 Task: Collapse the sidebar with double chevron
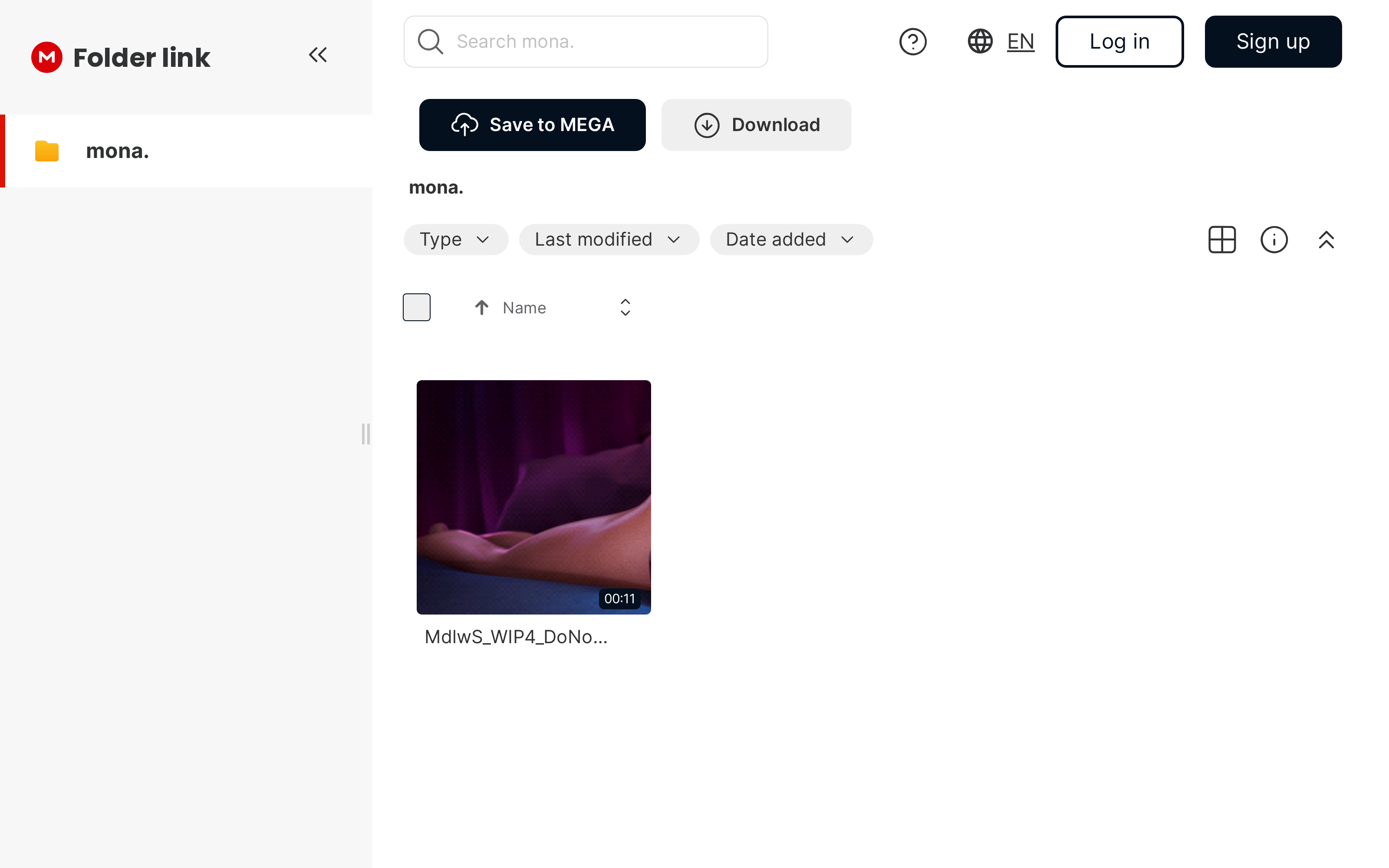pyautogui.click(x=317, y=55)
